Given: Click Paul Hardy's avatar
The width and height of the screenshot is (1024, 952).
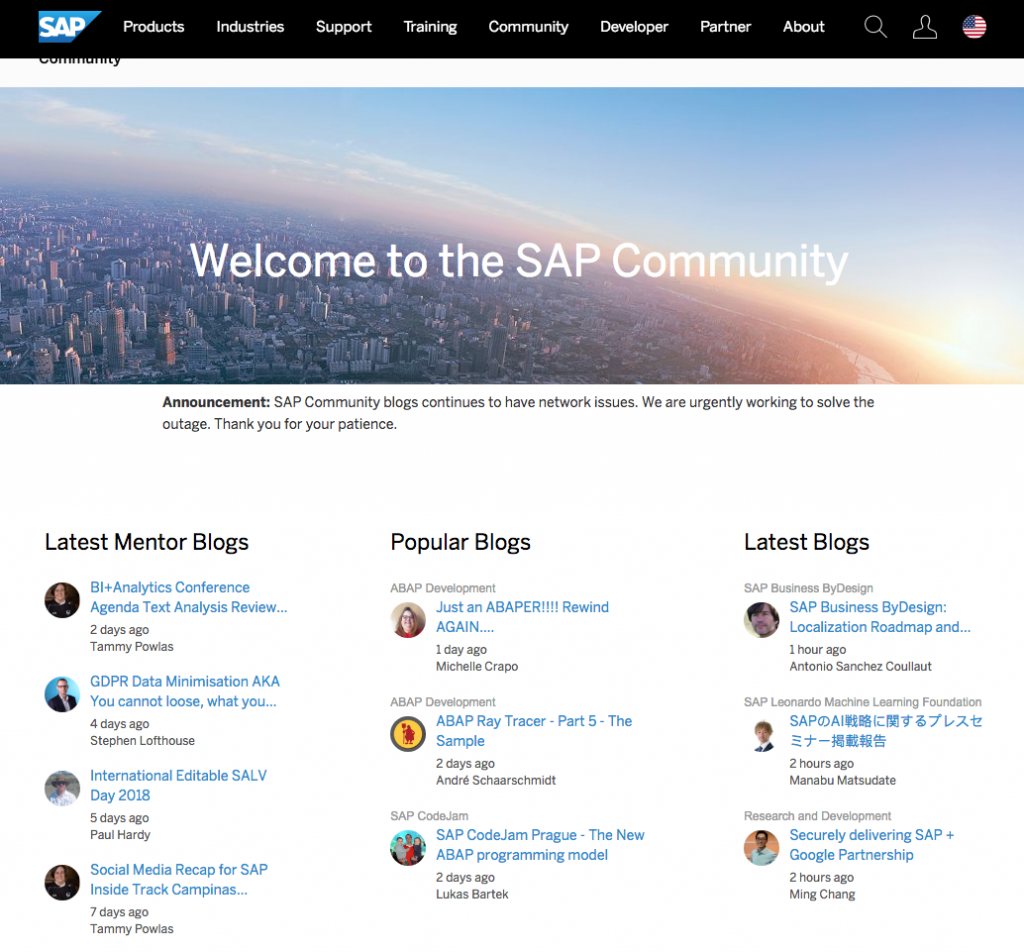Looking at the screenshot, I should [x=62, y=788].
